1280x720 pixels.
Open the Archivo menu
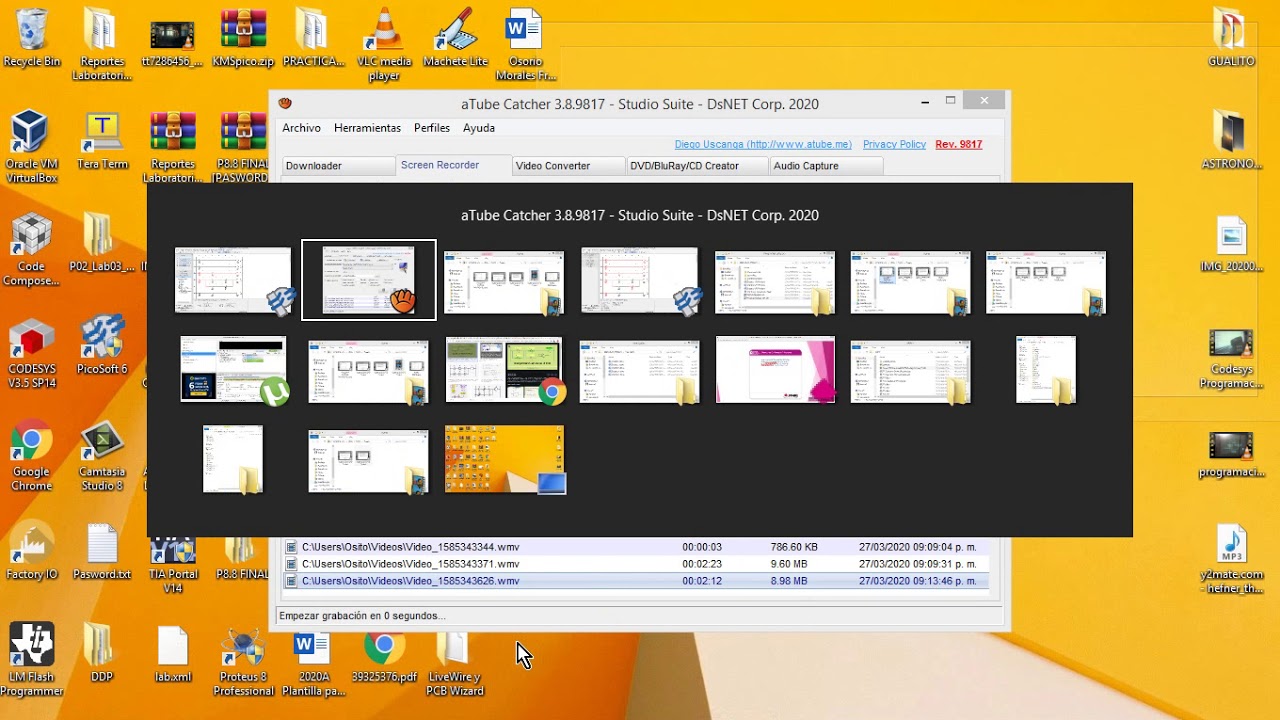(x=301, y=128)
